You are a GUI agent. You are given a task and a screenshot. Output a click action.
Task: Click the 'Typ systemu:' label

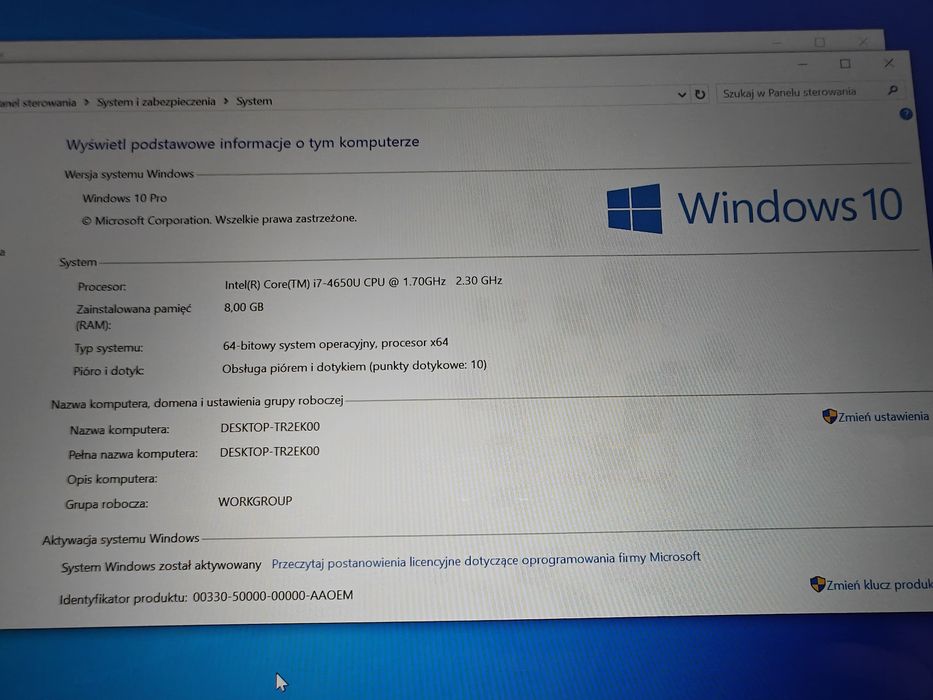point(108,348)
